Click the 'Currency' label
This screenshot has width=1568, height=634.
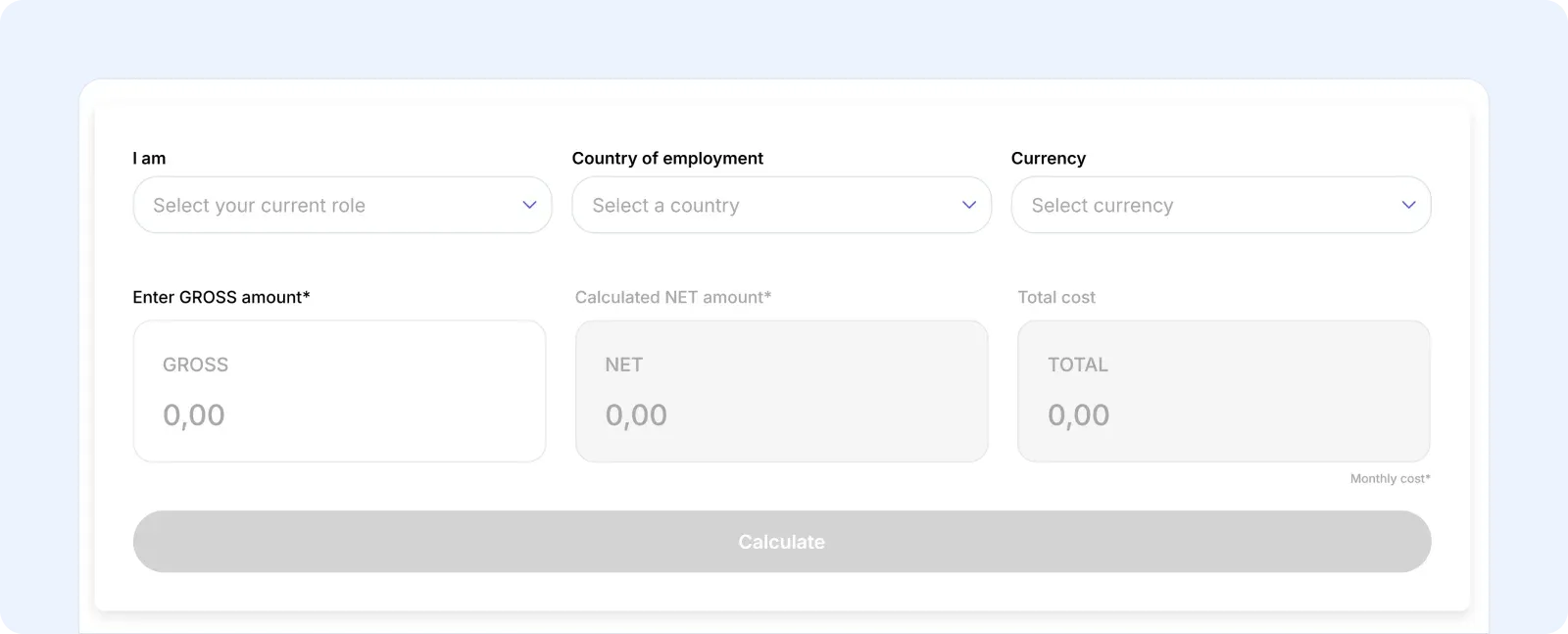(1049, 158)
